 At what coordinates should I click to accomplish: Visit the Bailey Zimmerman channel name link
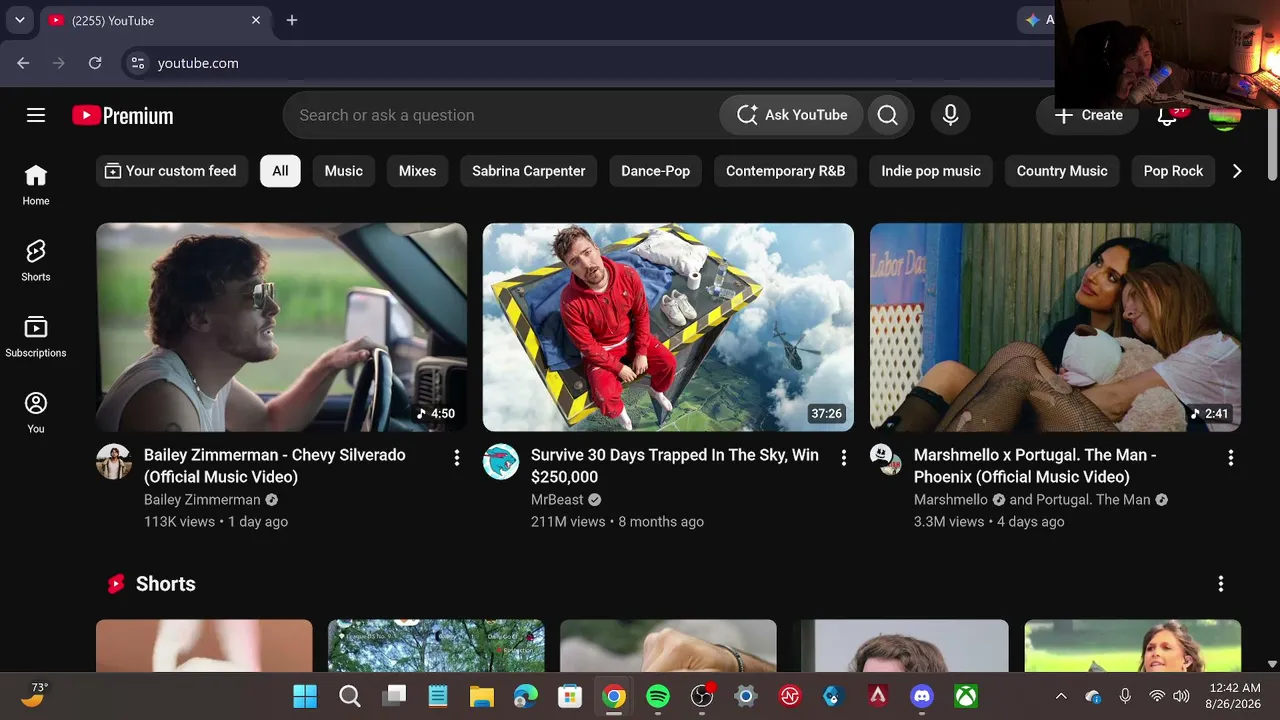202,500
